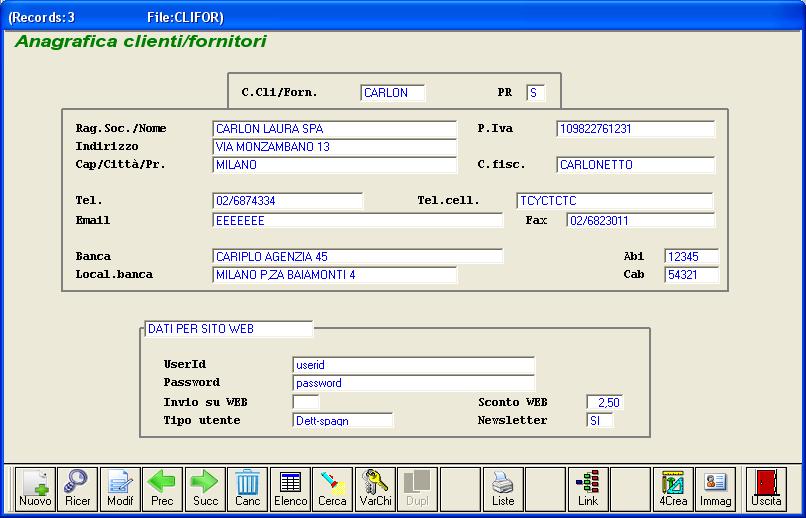Click the Cerca flashlight icon

(x=333, y=489)
